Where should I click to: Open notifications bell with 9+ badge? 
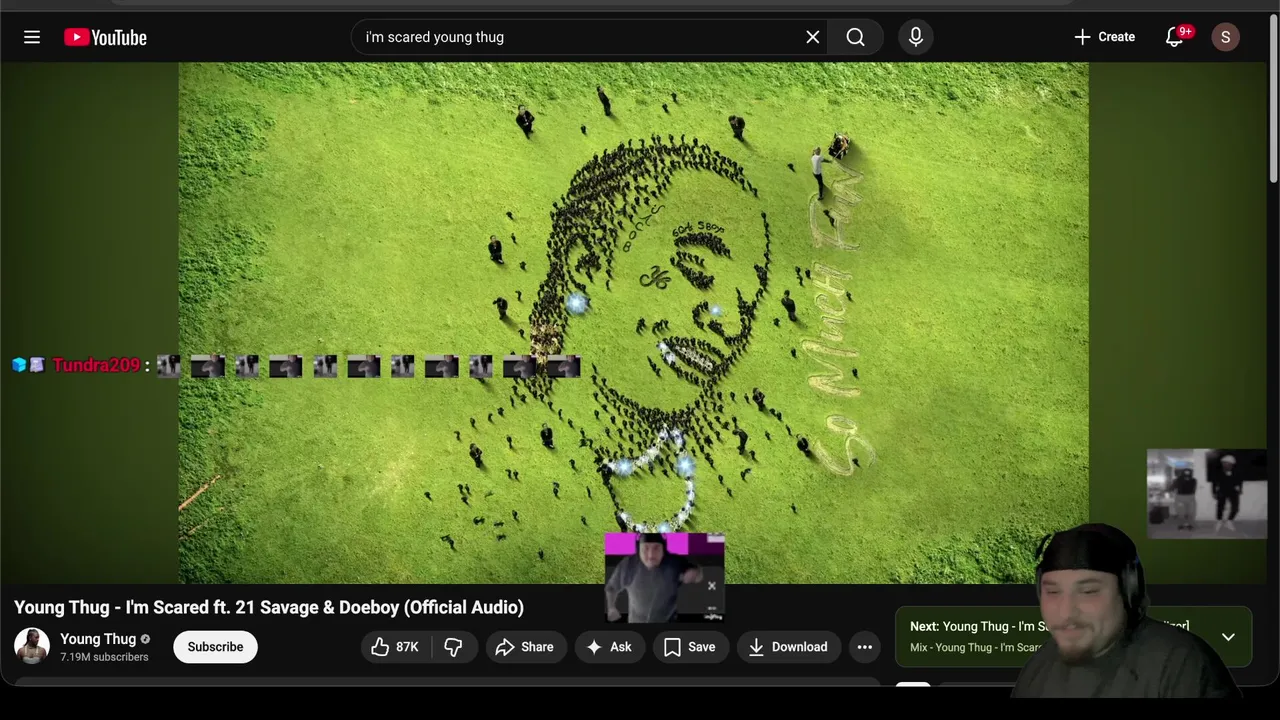(1176, 37)
